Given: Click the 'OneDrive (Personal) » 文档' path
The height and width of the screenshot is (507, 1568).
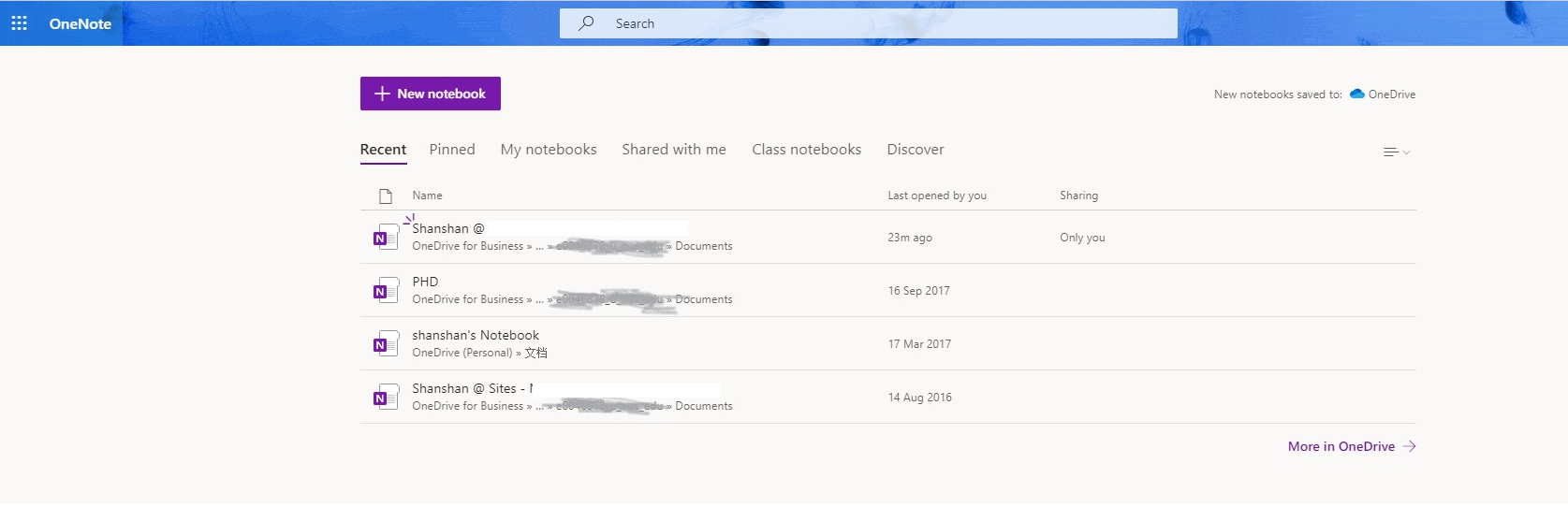Looking at the screenshot, I should (479, 353).
